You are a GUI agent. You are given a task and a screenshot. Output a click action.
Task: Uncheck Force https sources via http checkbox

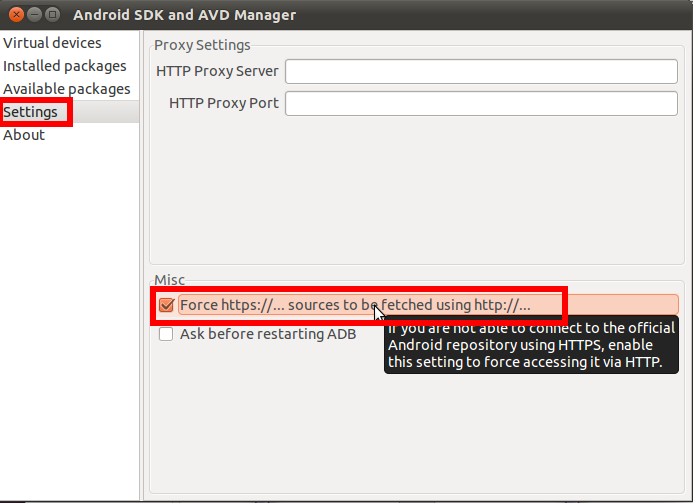click(x=166, y=305)
